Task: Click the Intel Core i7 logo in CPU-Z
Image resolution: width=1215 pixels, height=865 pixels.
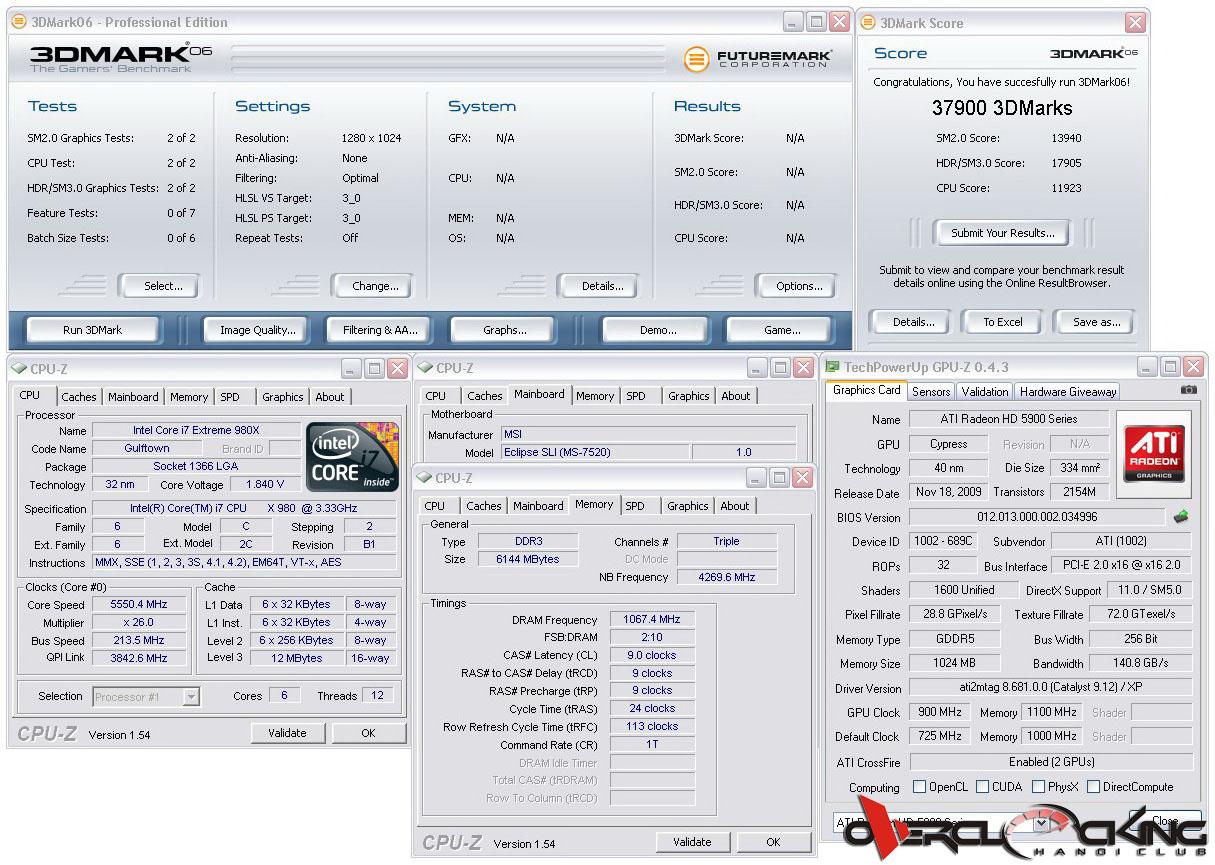Action: [x=353, y=456]
